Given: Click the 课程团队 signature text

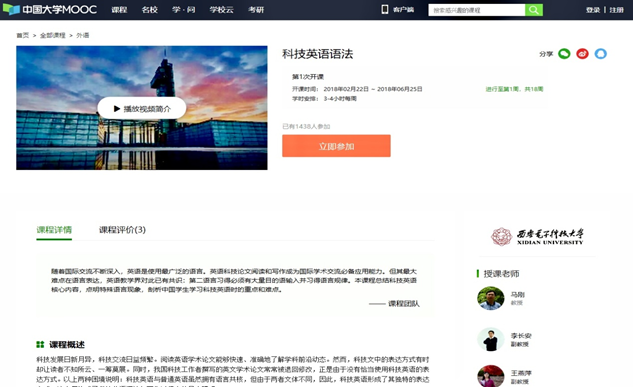Looking at the screenshot, I should [x=404, y=303].
